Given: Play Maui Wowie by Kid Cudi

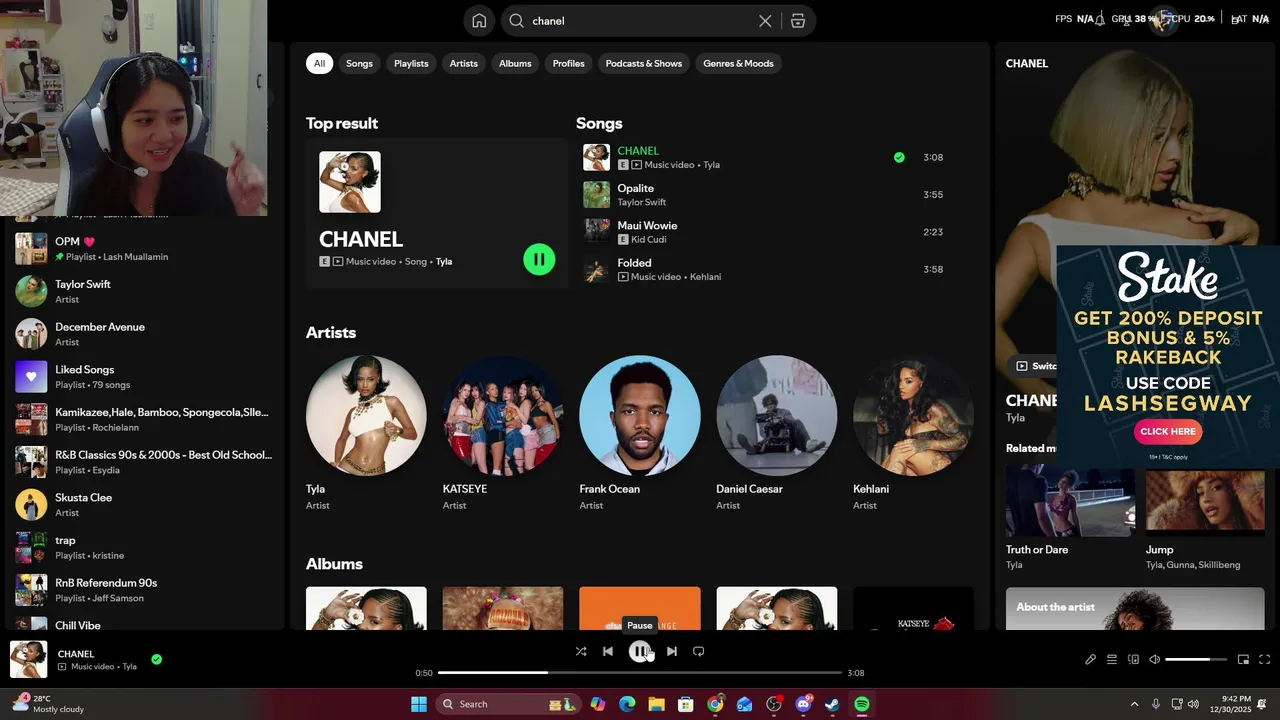Looking at the screenshot, I should coord(764,232).
